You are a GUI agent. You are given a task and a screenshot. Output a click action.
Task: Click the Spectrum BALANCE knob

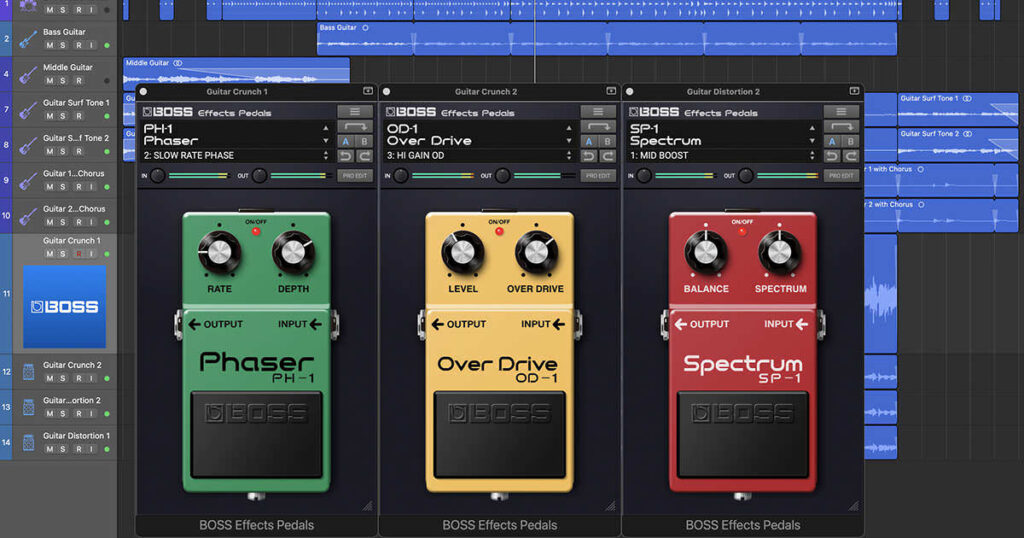[x=705, y=252]
